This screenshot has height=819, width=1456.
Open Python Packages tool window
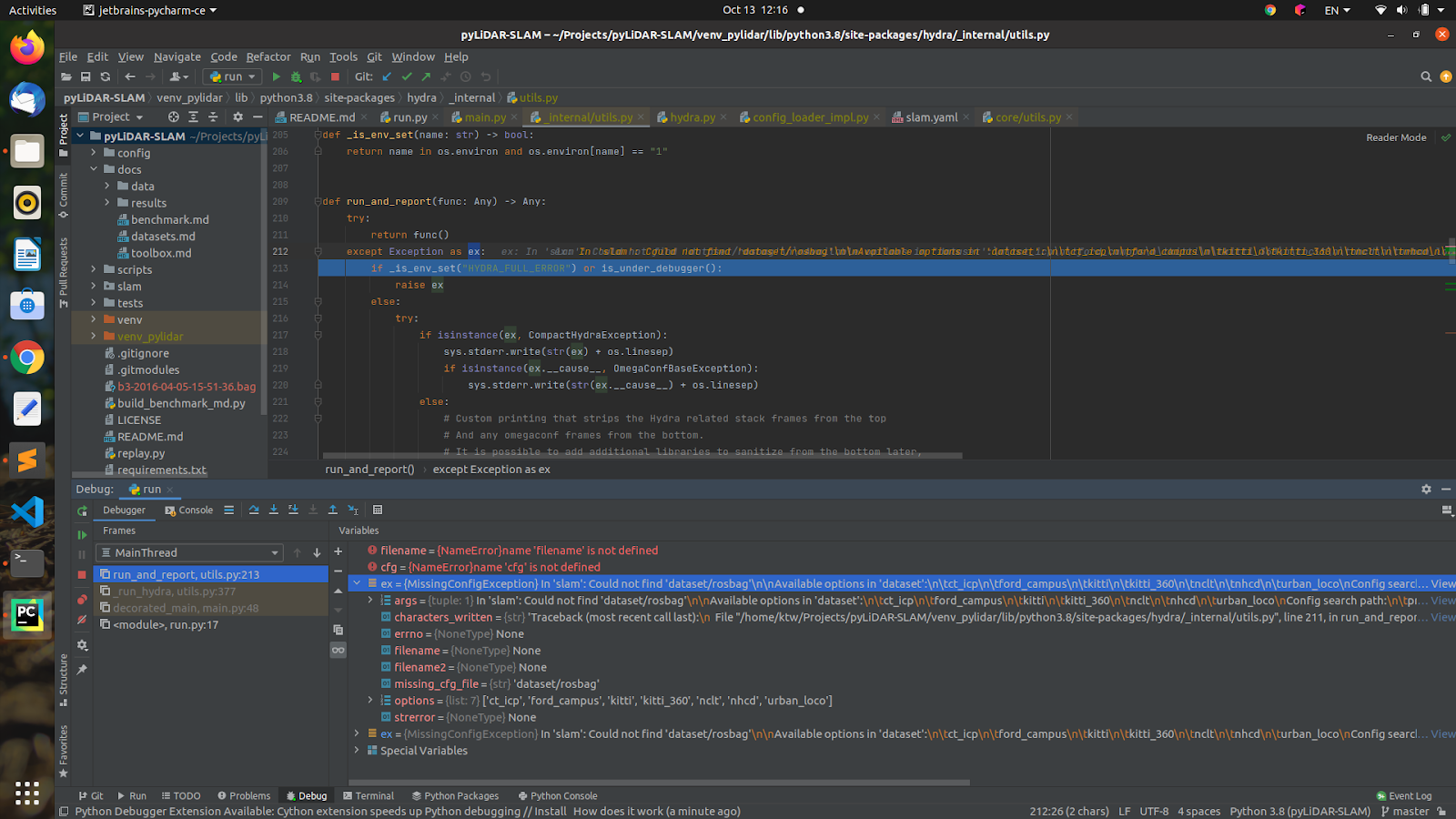point(455,796)
